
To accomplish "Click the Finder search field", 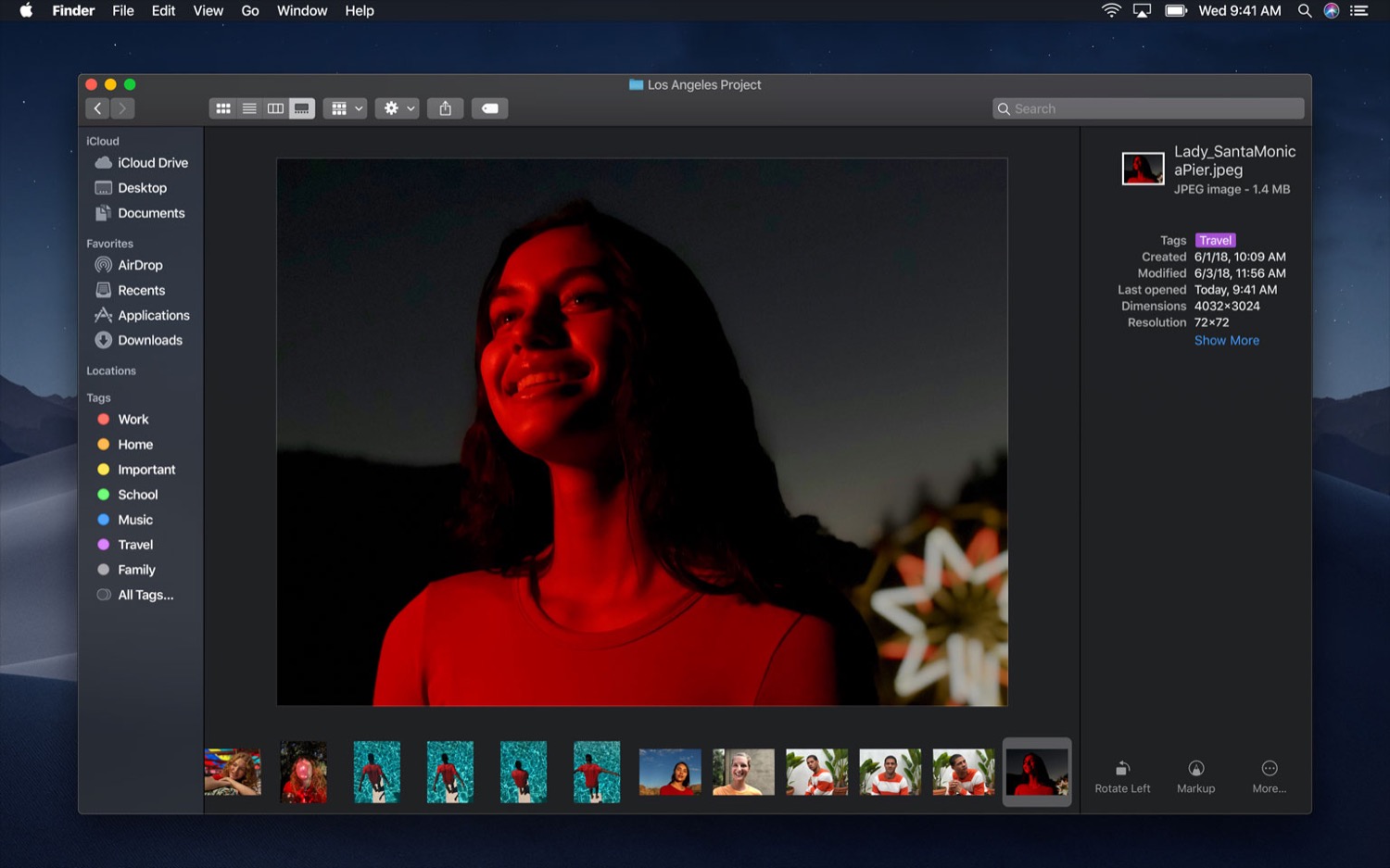I will tap(1148, 108).
